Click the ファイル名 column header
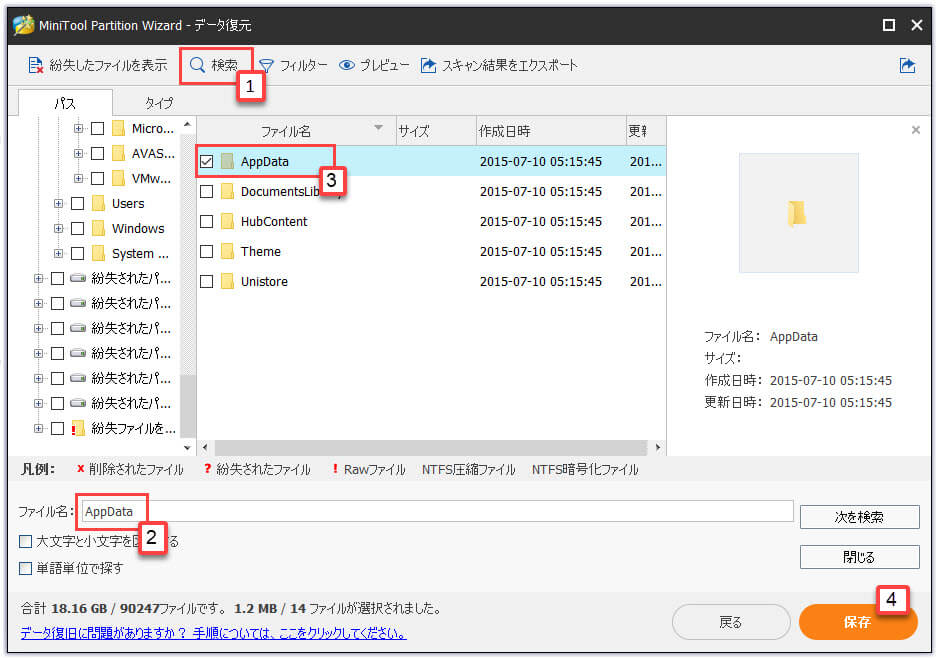 coord(296,131)
